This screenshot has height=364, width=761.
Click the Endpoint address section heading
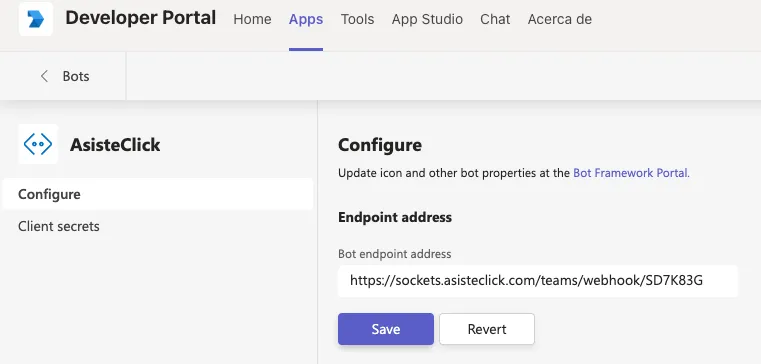[395, 217]
